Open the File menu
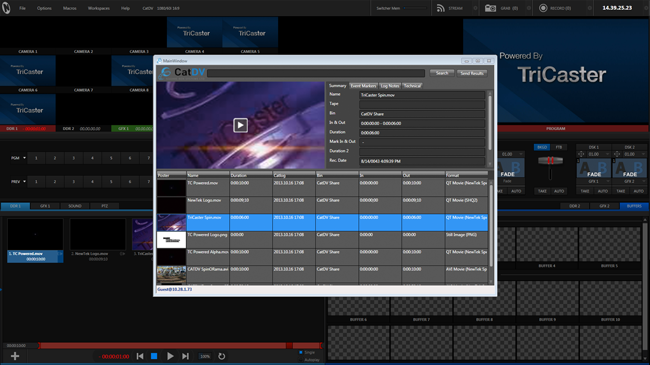The image size is (650, 365). coord(22,8)
